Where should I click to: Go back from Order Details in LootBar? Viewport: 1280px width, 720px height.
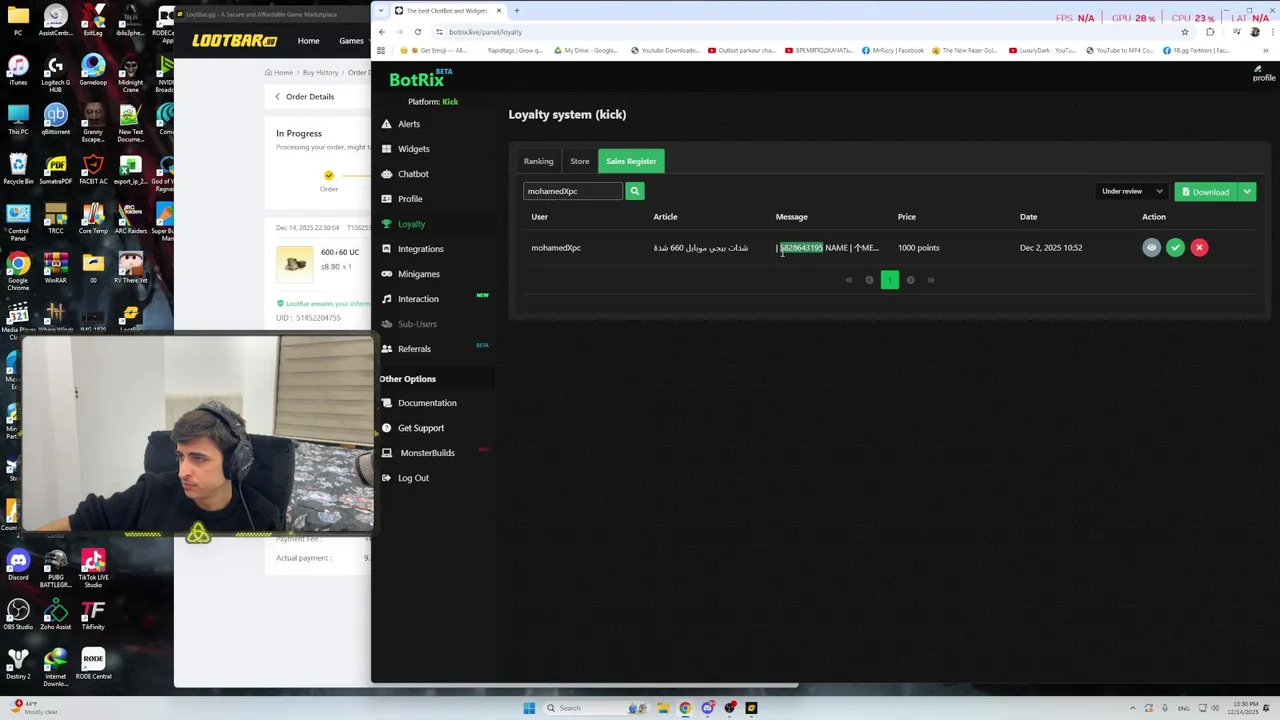(x=277, y=97)
